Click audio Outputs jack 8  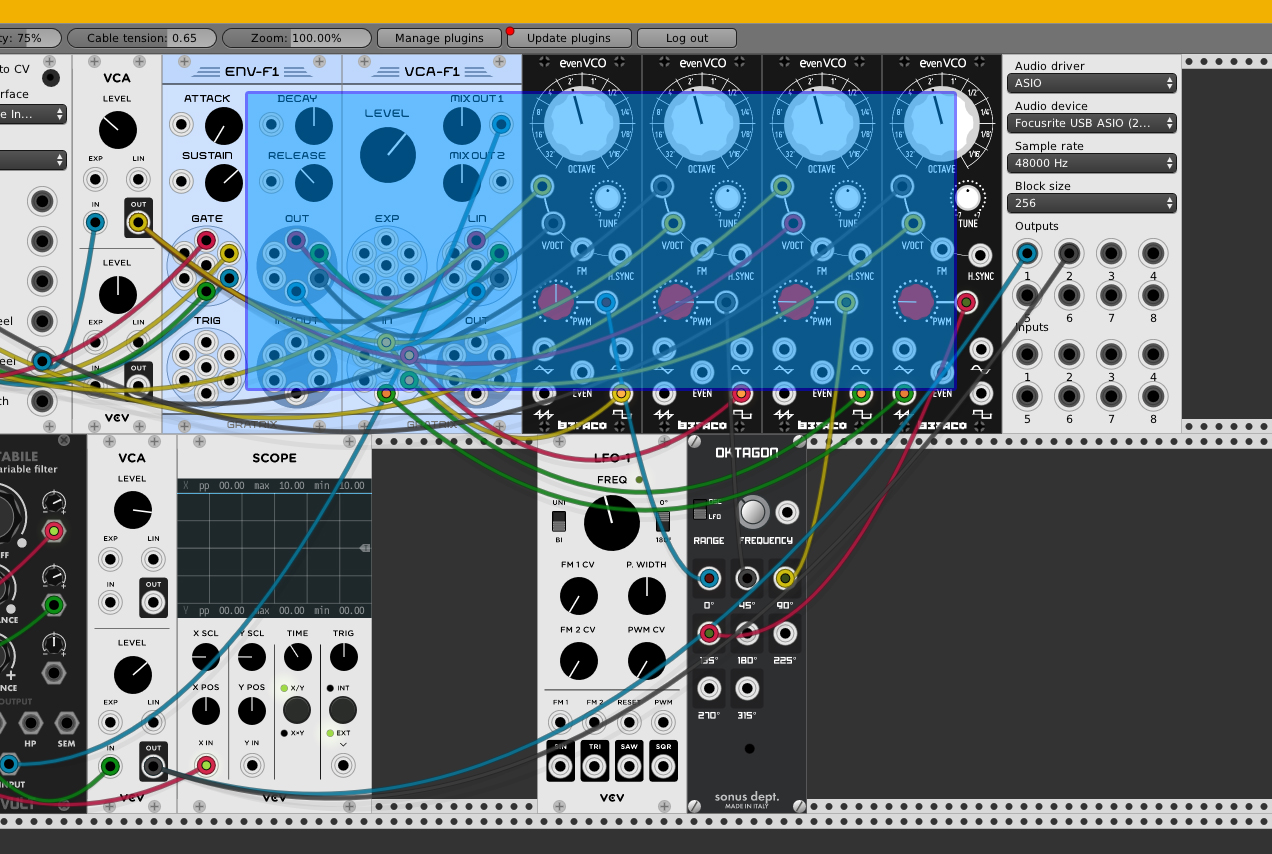coord(1153,295)
